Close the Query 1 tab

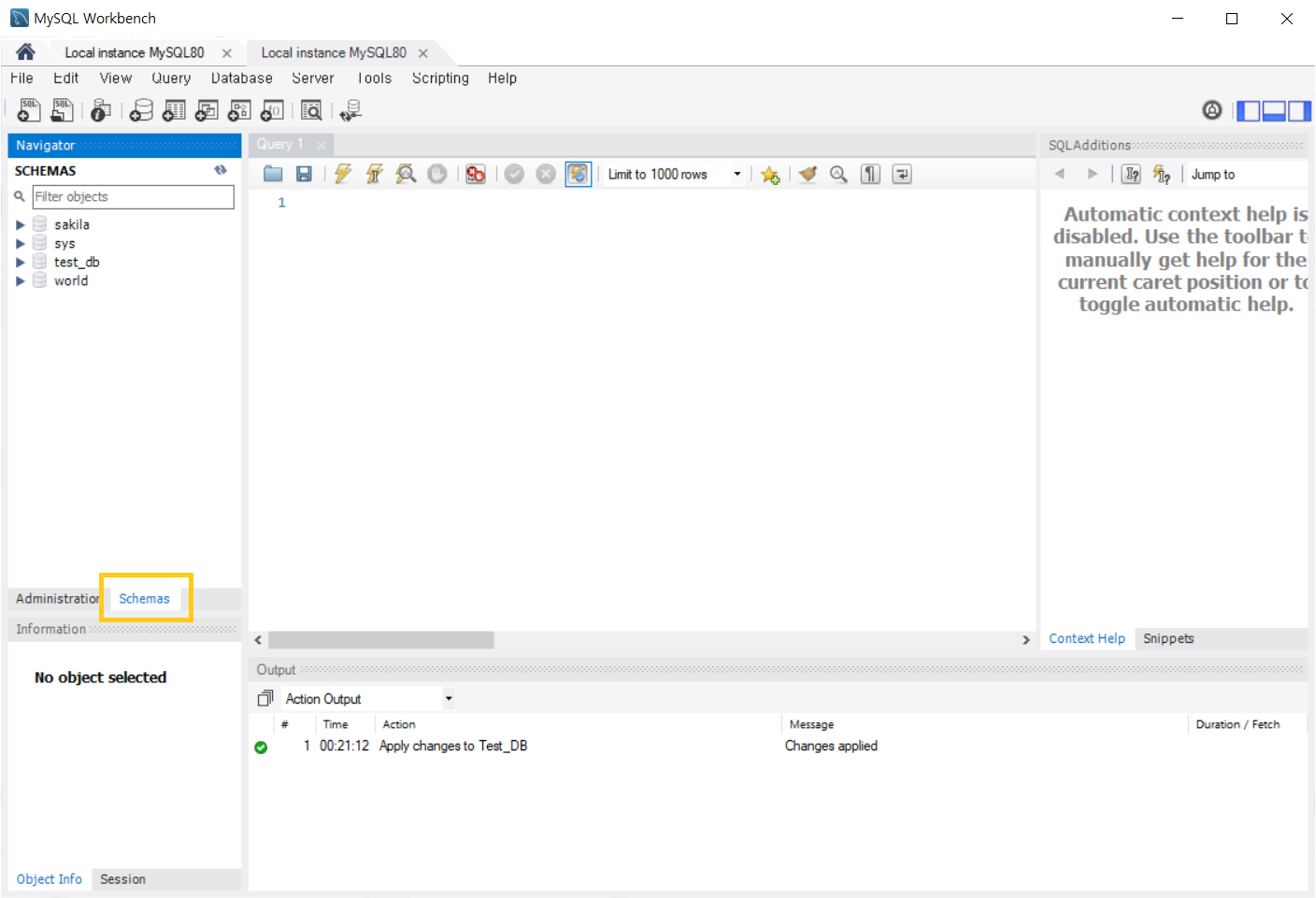coord(322,145)
